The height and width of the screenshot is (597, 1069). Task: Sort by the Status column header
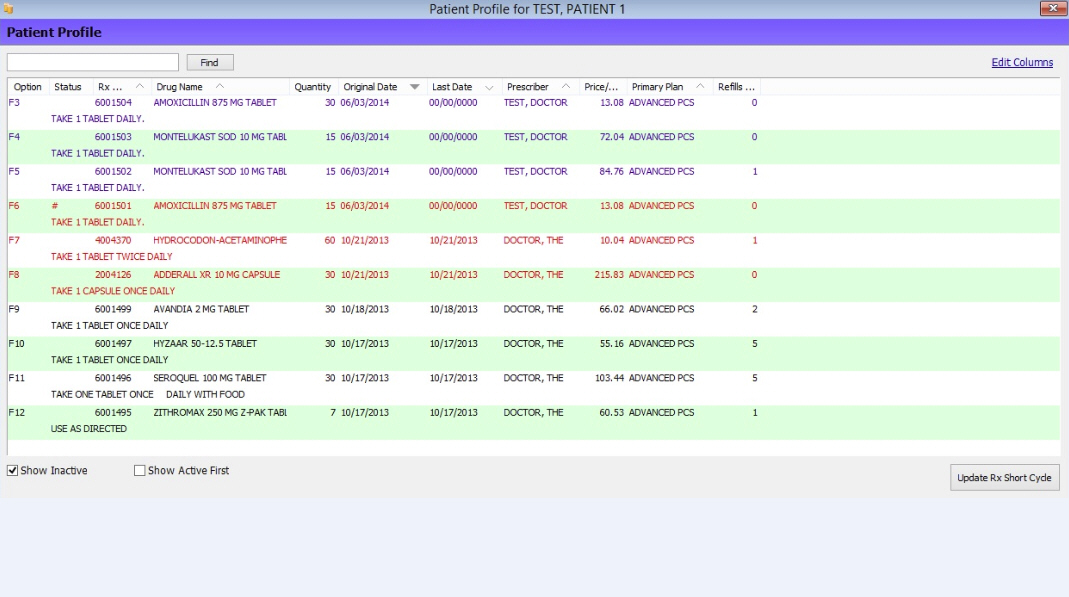point(67,87)
